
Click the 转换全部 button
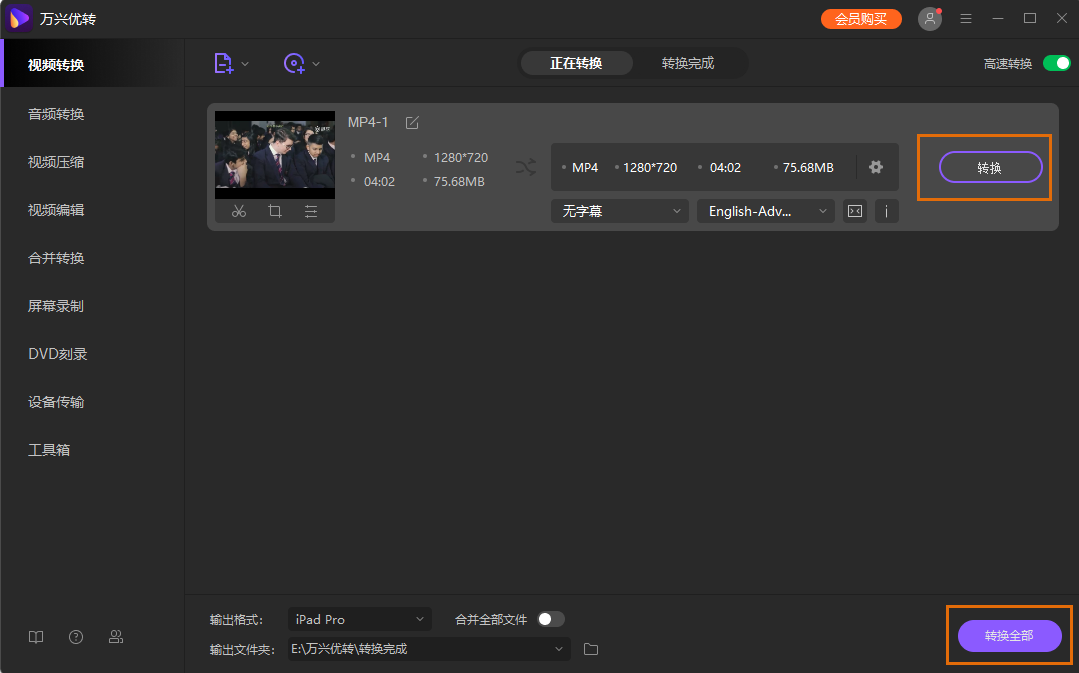1009,636
